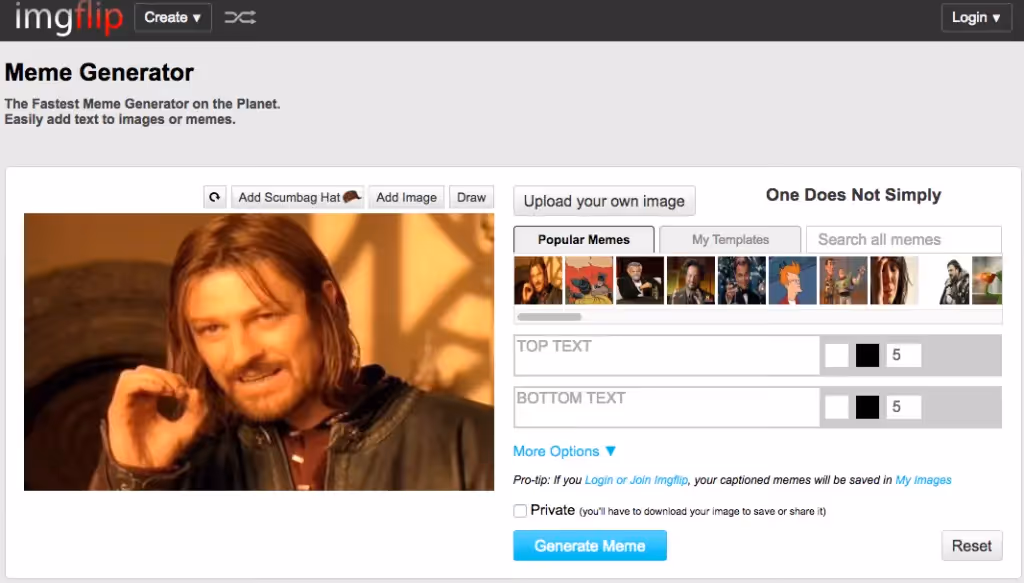
Task: Select Futurama Fry meme thumbnail
Action: 793,280
